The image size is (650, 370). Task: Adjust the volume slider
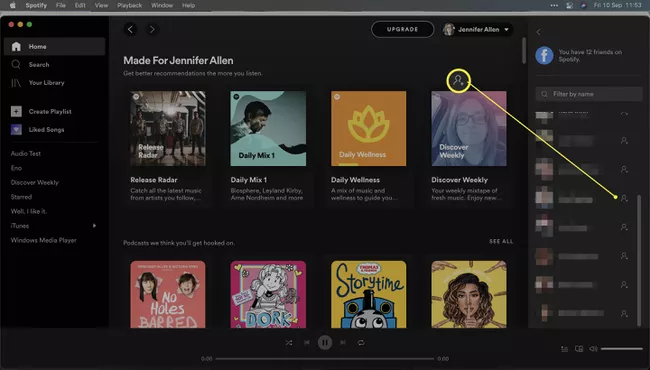coord(621,349)
